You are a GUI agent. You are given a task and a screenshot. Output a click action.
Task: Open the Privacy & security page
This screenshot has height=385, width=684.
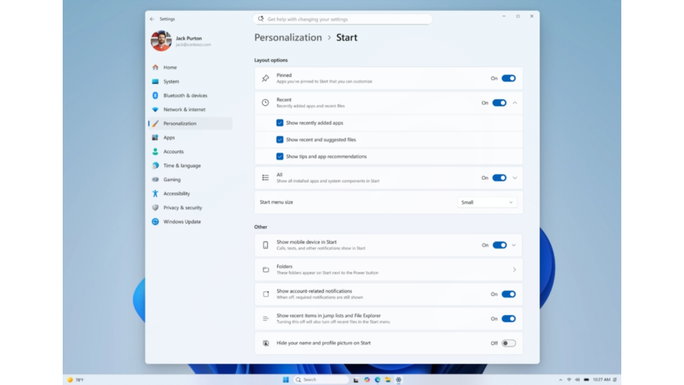pos(182,208)
